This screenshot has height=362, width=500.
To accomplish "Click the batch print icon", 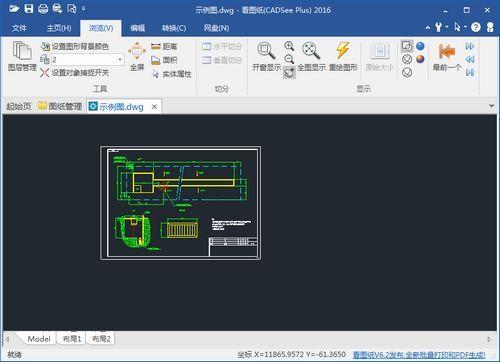I will (57, 9).
